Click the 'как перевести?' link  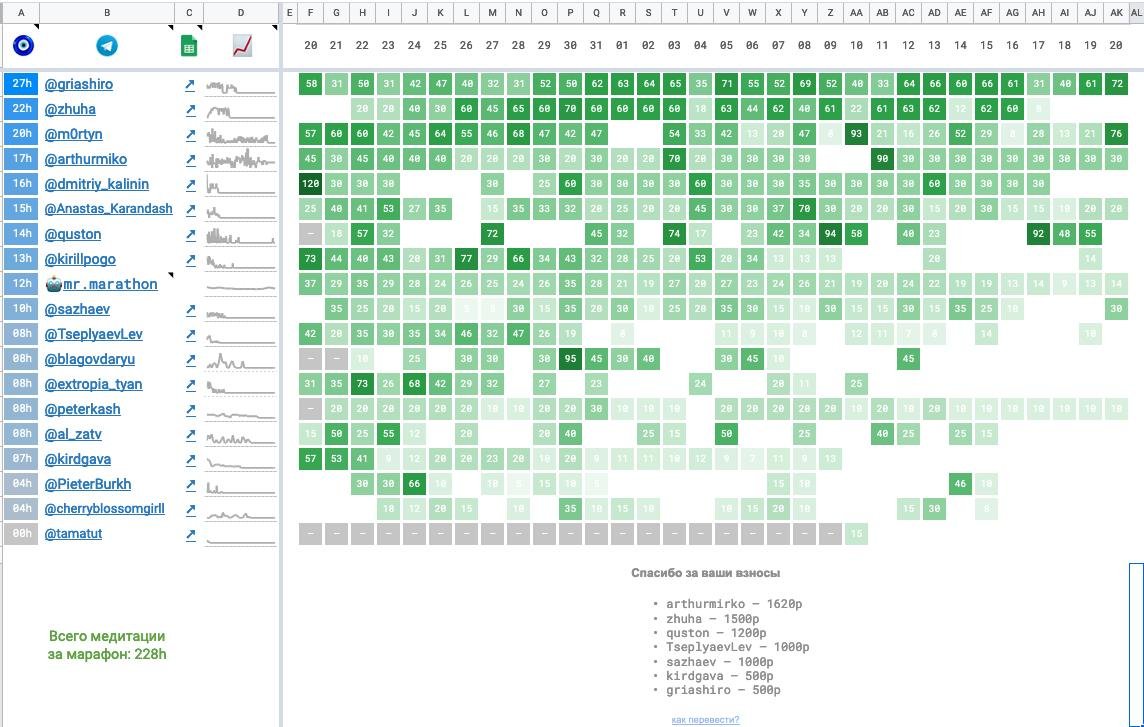point(705,719)
